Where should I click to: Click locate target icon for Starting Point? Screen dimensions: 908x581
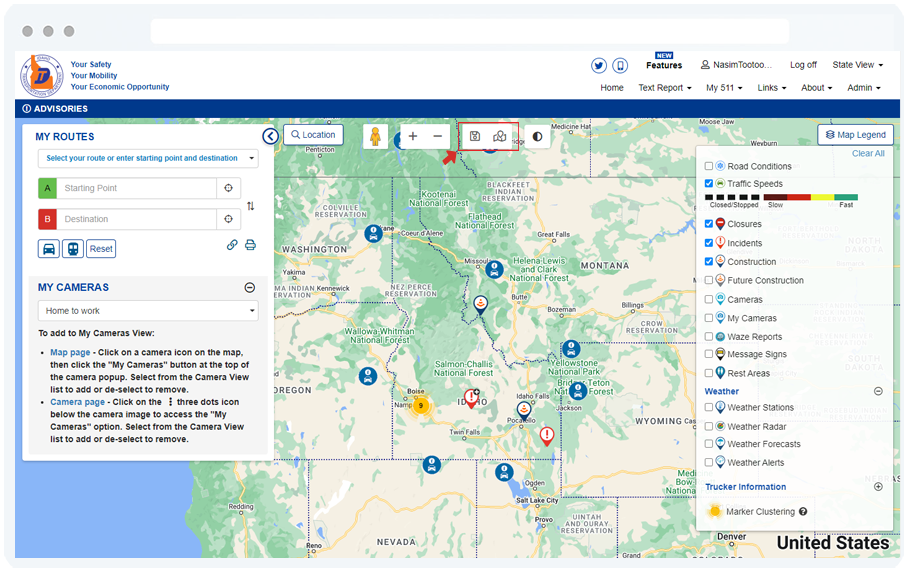229,188
